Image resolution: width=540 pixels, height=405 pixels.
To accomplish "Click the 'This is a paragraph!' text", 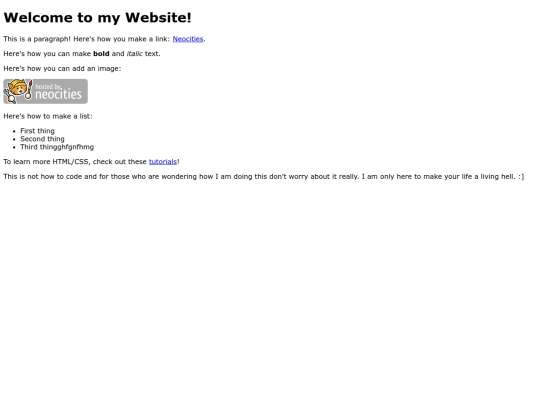I will tap(37, 39).
